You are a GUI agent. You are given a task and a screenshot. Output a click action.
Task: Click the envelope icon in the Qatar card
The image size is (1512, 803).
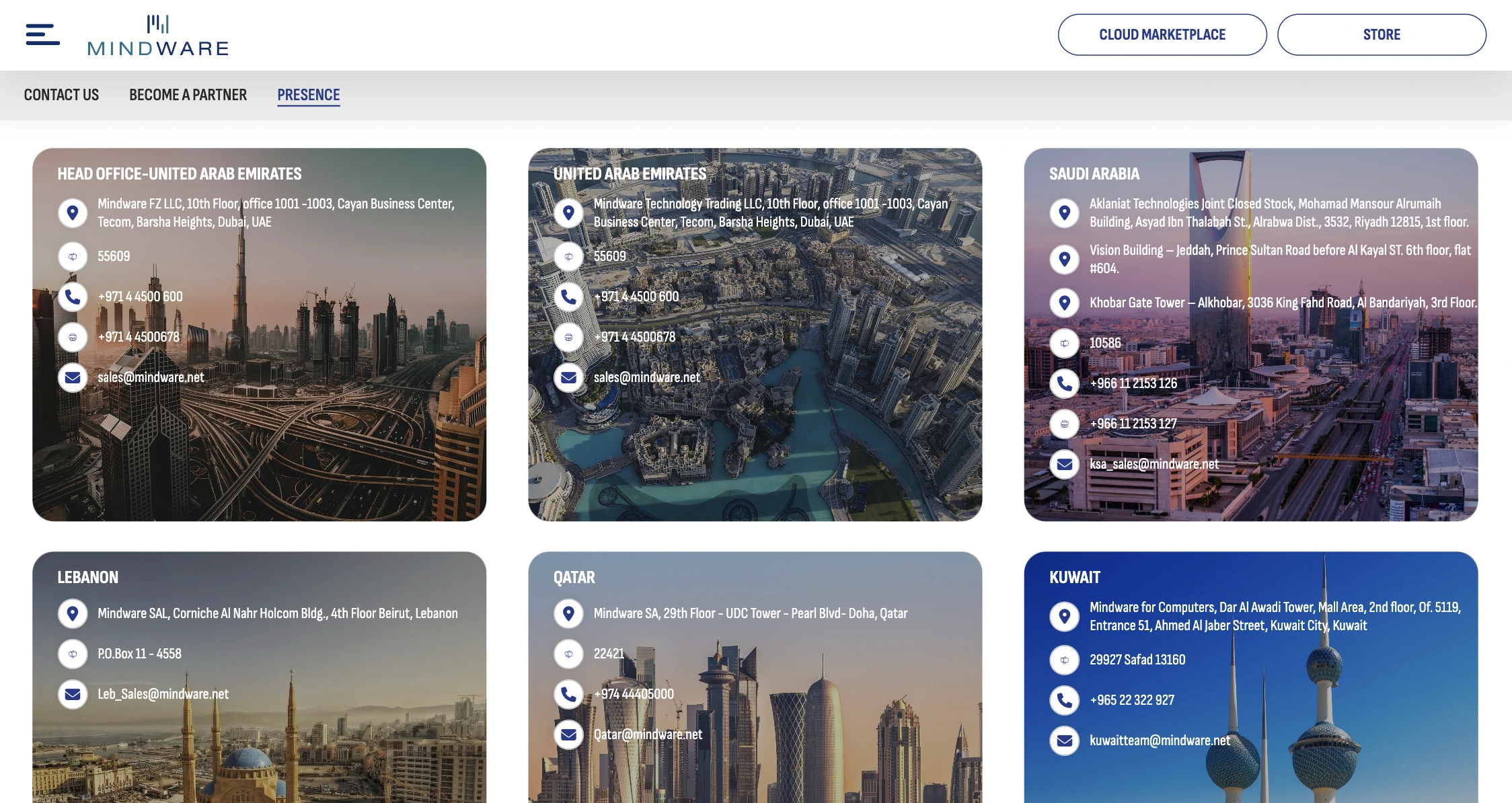pos(568,734)
